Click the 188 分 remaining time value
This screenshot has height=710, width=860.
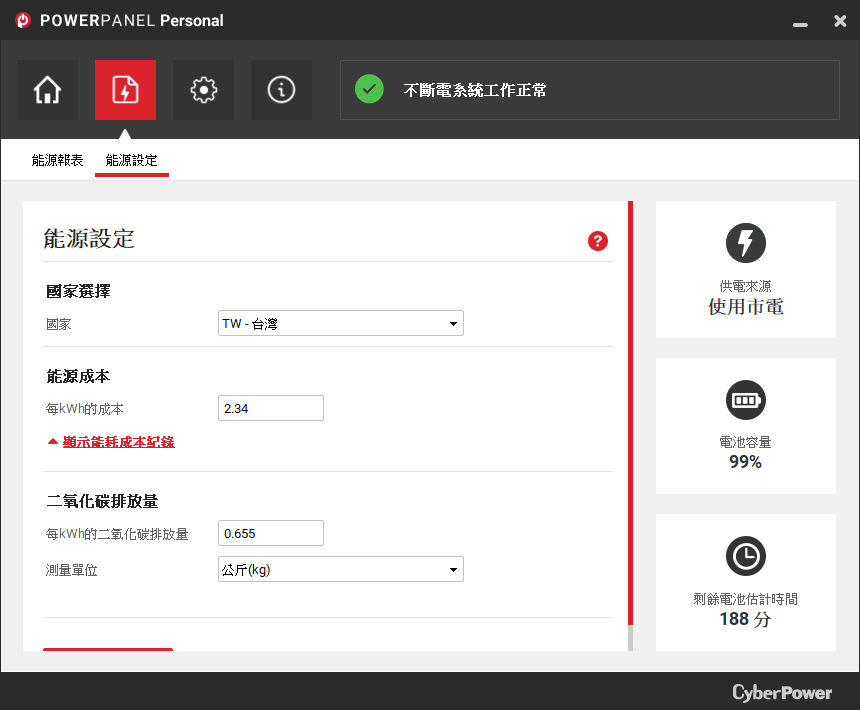745,619
